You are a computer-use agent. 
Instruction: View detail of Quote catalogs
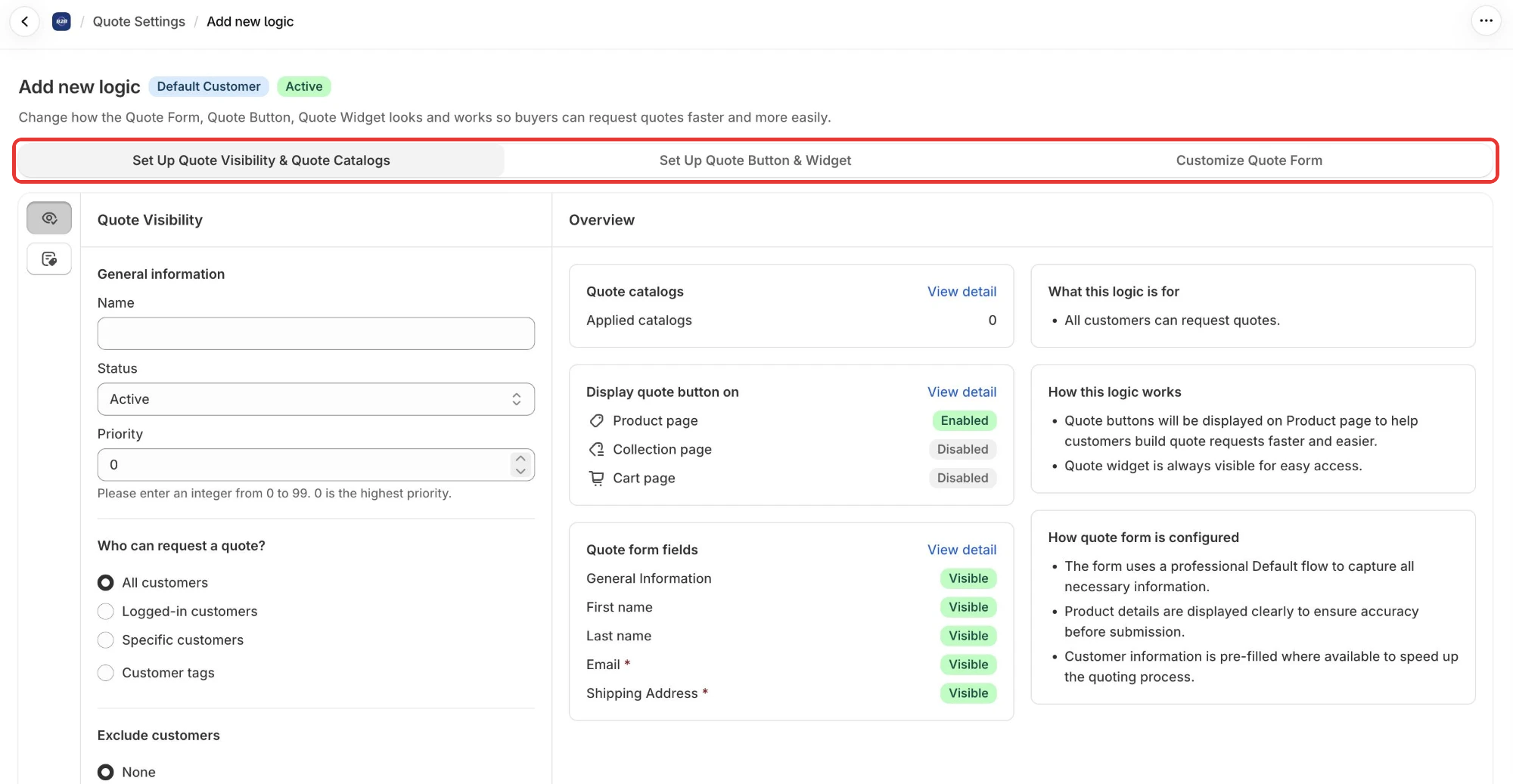pyautogui.click(x=962, y=291)
